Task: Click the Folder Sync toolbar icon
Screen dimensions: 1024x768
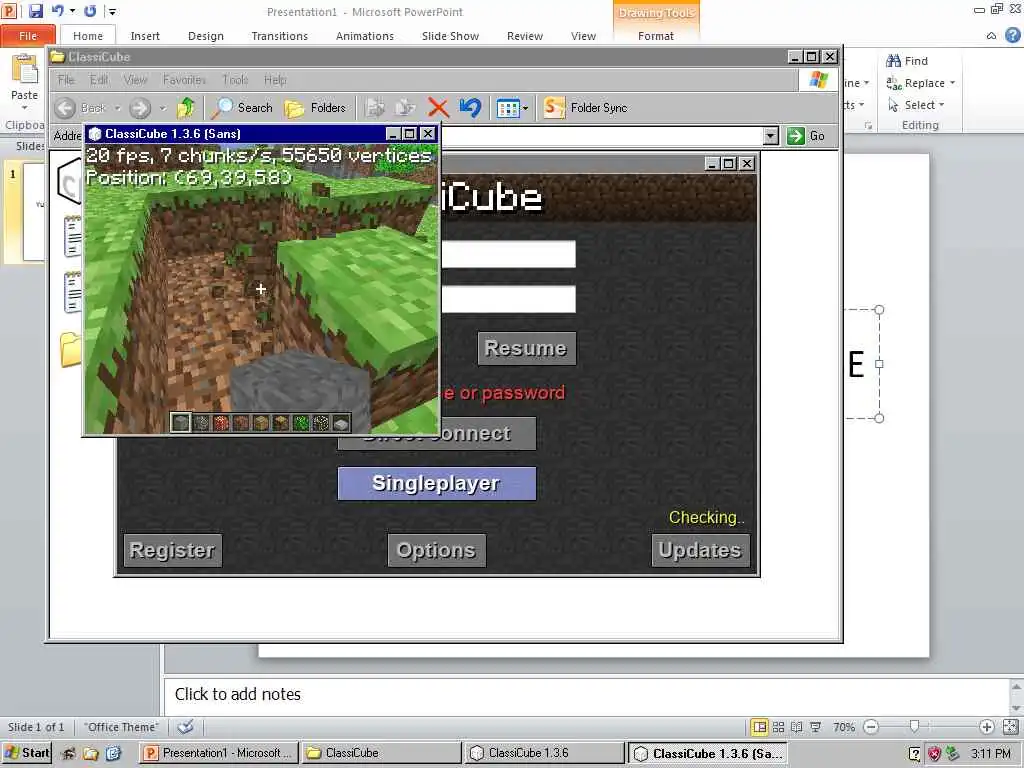Action: click(x=554, y=108)
